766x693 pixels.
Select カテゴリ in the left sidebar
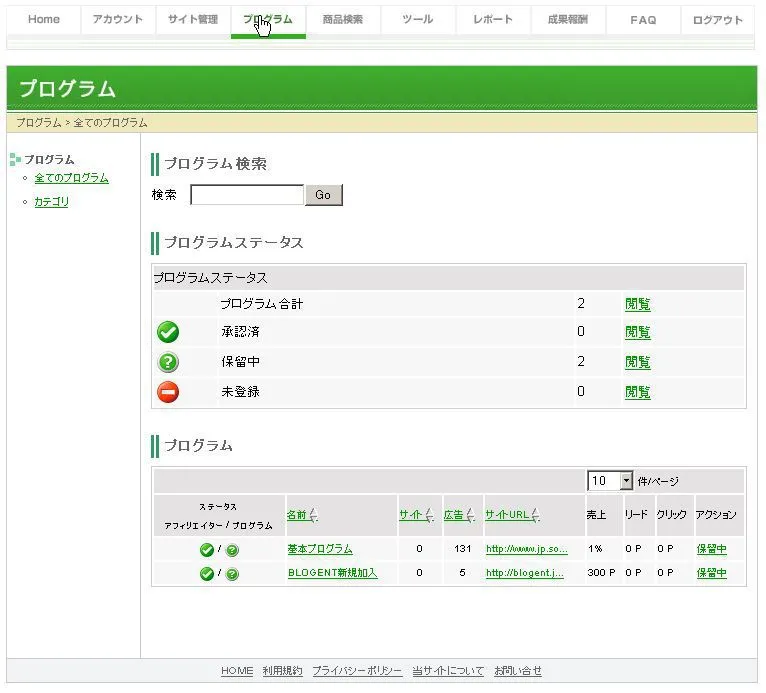(52, 202)
